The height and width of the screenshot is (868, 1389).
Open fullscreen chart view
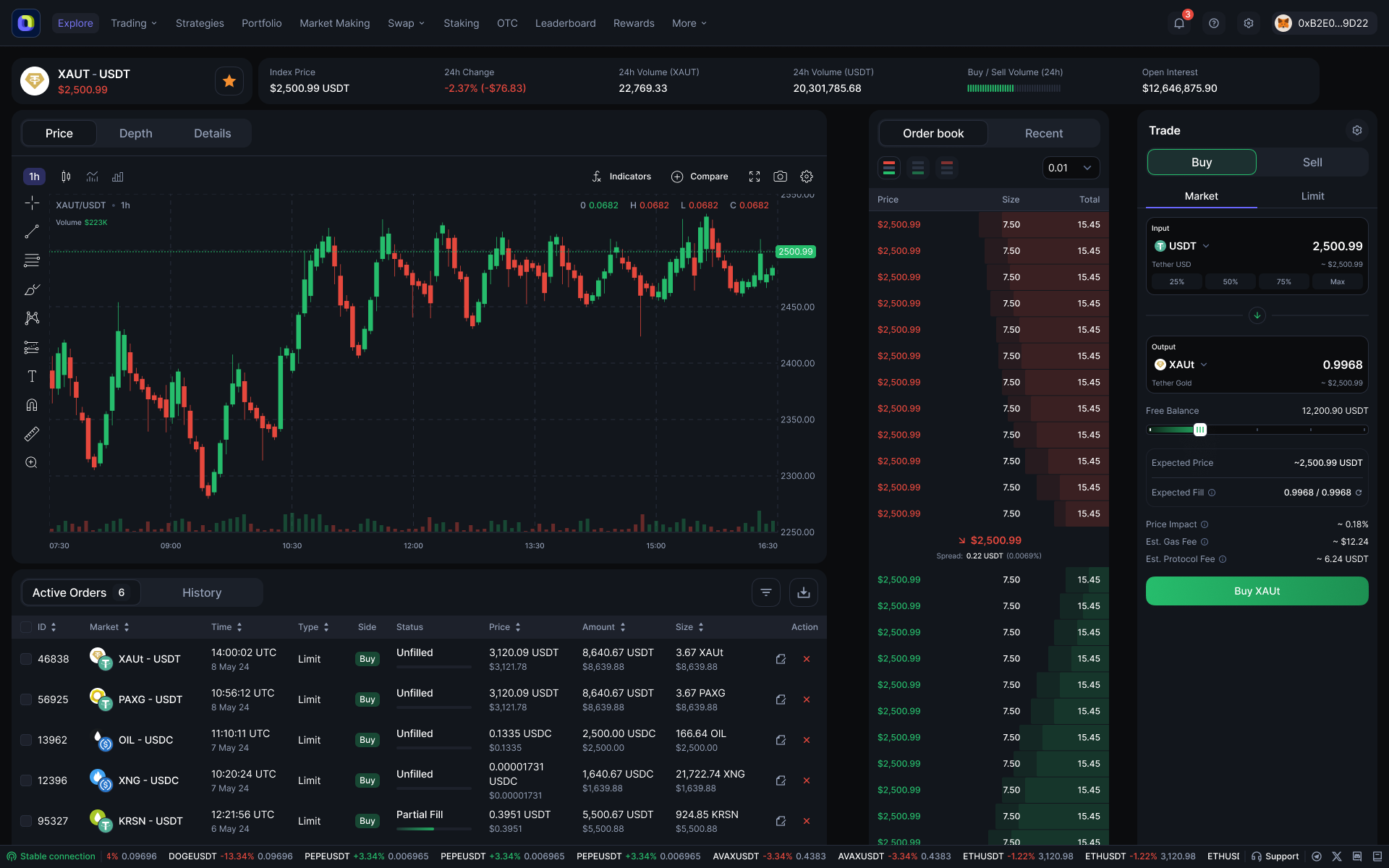point(755,176)
